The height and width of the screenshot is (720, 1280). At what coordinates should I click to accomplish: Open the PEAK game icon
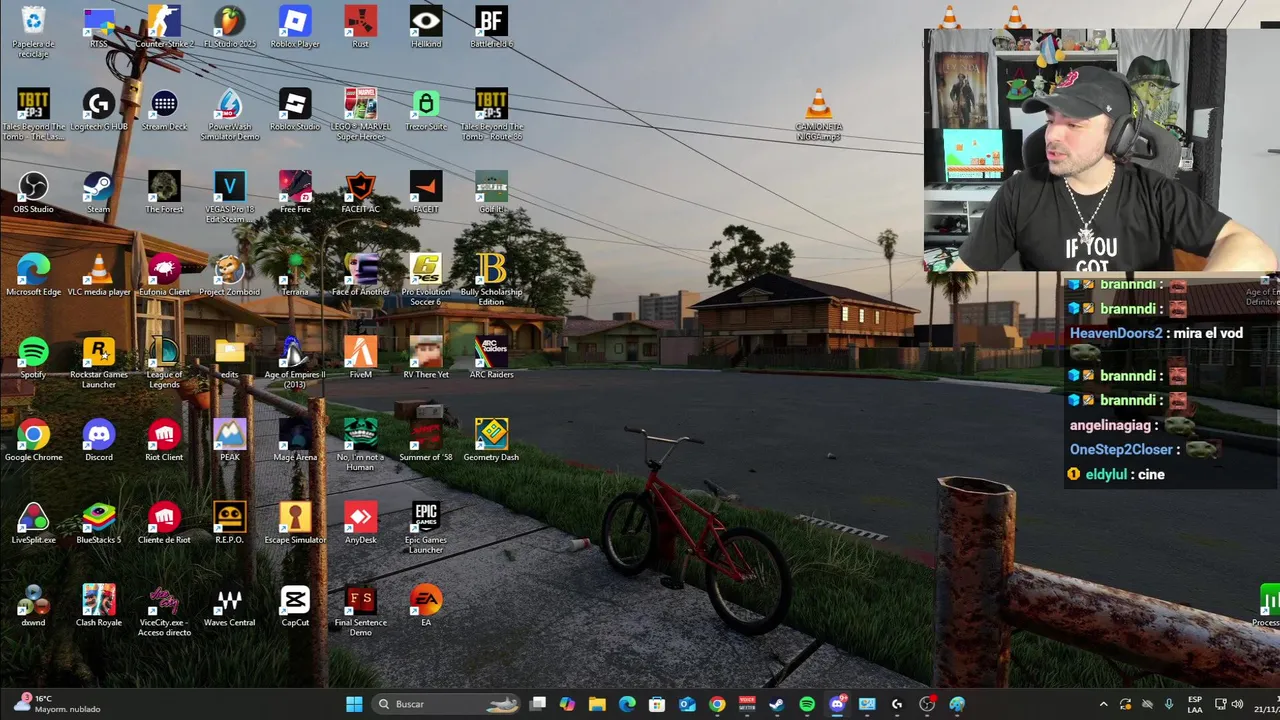[x=229, y=441]
